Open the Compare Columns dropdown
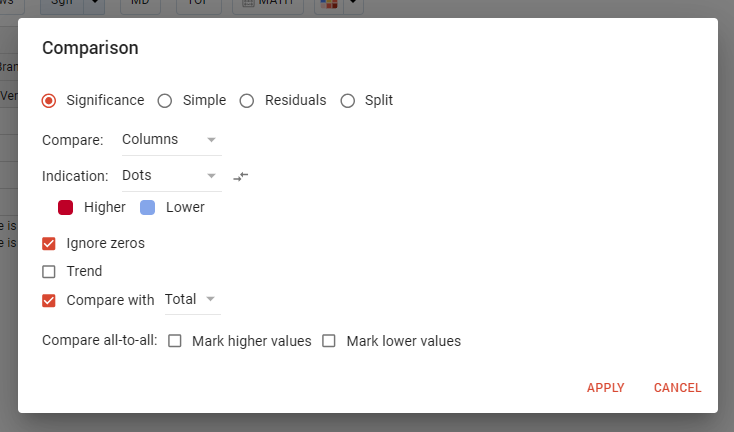Screen dimensions: 734x432 click(170, 139)
